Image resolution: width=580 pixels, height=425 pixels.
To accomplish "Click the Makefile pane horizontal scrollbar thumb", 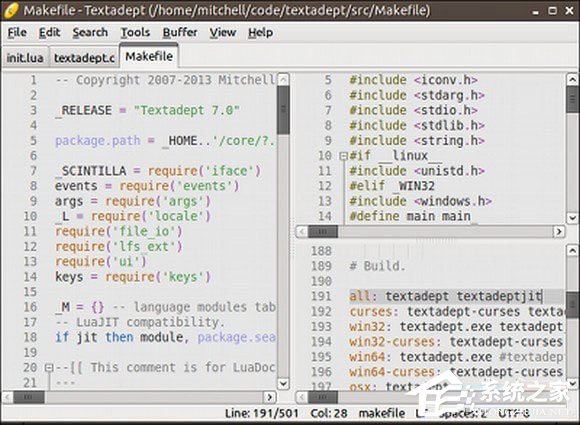I will coord(323,397).
